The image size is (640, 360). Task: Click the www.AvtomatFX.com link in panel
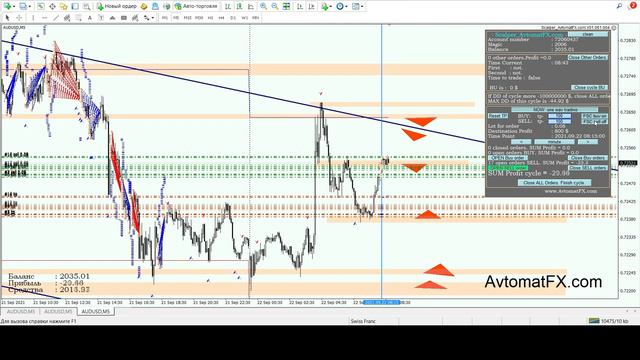click(x=571, y=191)
